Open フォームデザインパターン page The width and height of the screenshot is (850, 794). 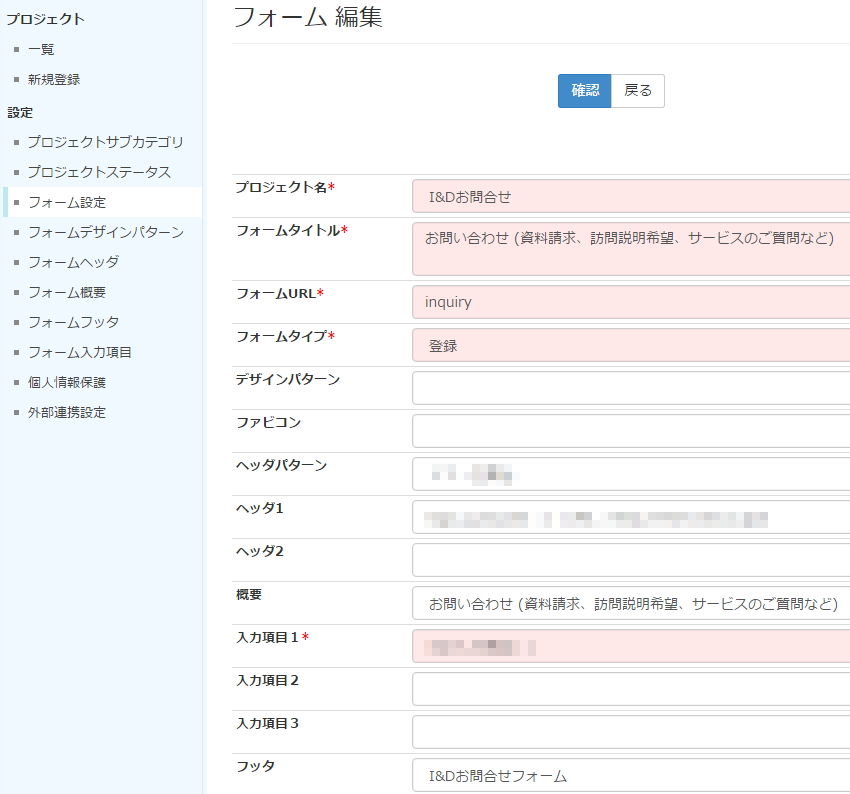tap(105, 232)
